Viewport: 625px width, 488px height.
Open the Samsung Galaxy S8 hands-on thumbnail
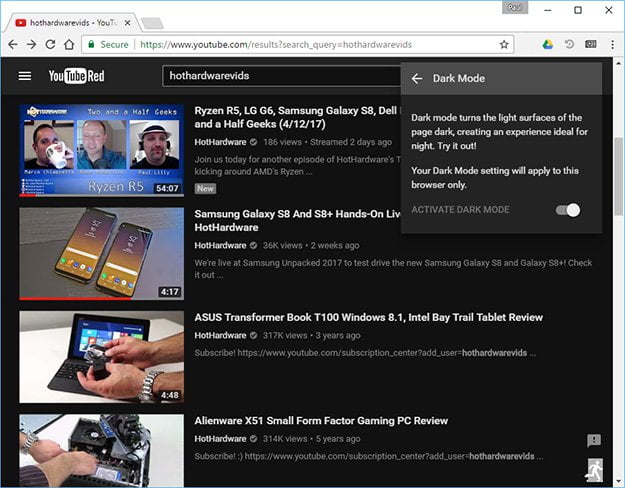point(102,254)
